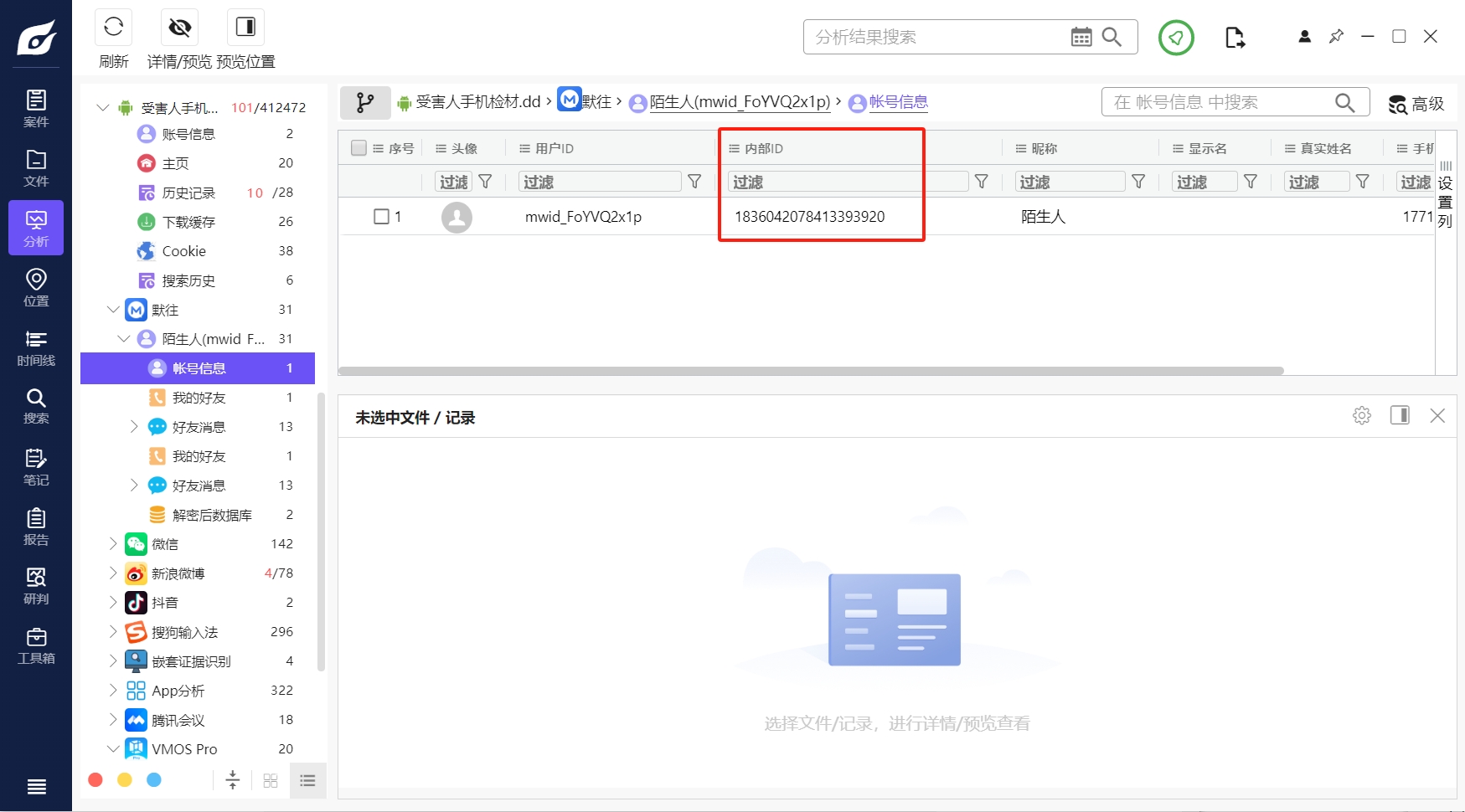Screen dimensions: 1465x812
Task: Expand the 新浪微博 tree node
Action: pos(113,573)
